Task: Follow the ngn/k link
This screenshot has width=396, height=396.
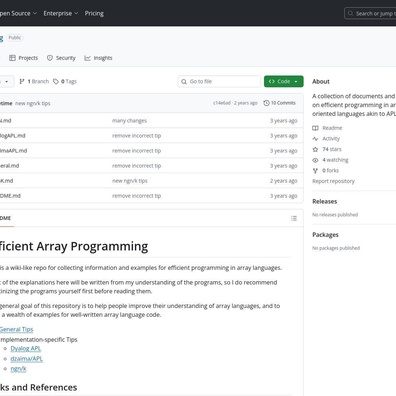Action: coord(18,369)
